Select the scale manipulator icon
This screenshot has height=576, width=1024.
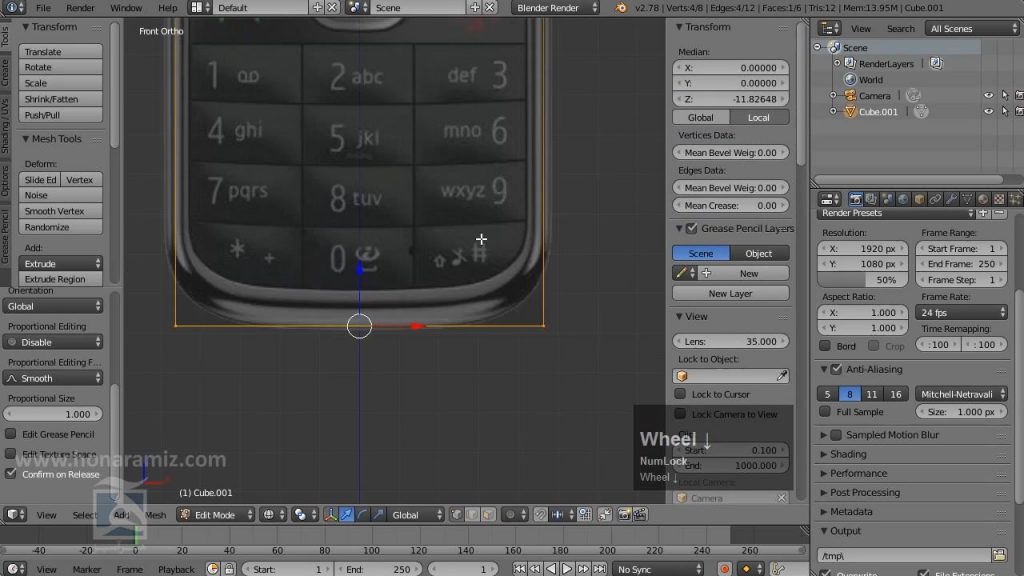[378, 515]
